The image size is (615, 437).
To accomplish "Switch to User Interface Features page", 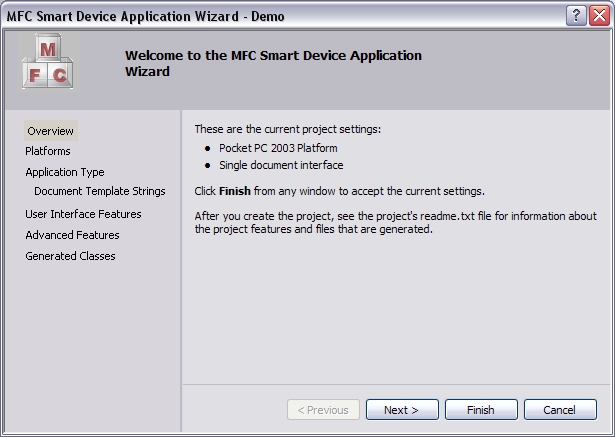I will click(83, 214).
